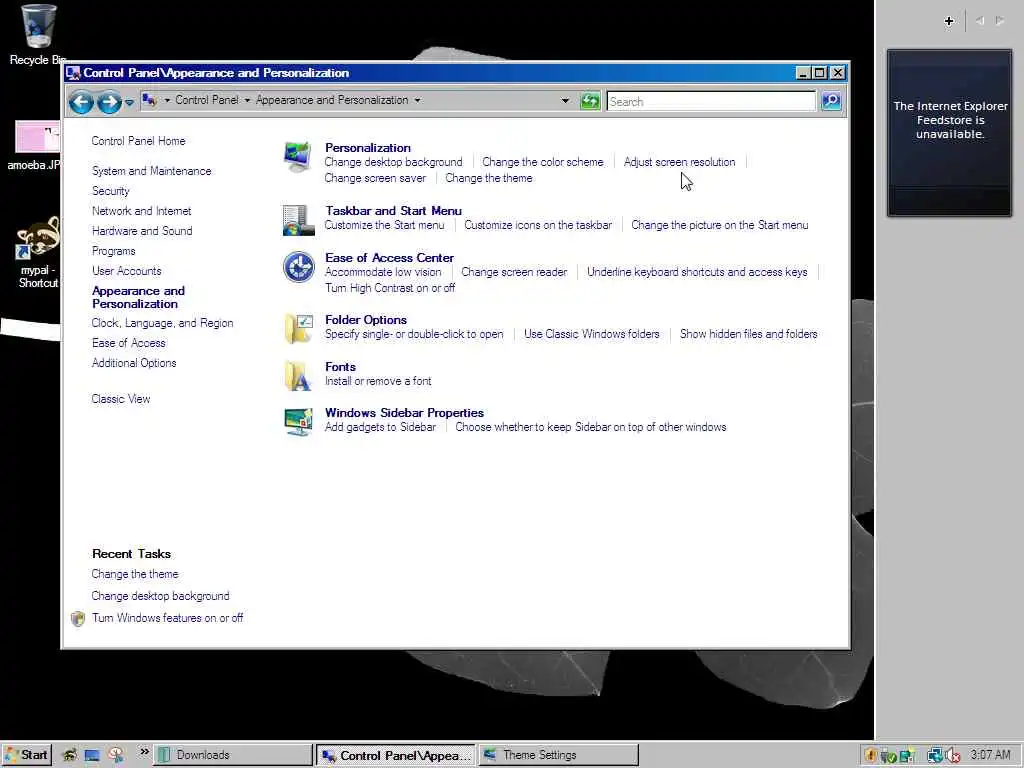Open Windows Sidebar Properties heading

[404, 413]
